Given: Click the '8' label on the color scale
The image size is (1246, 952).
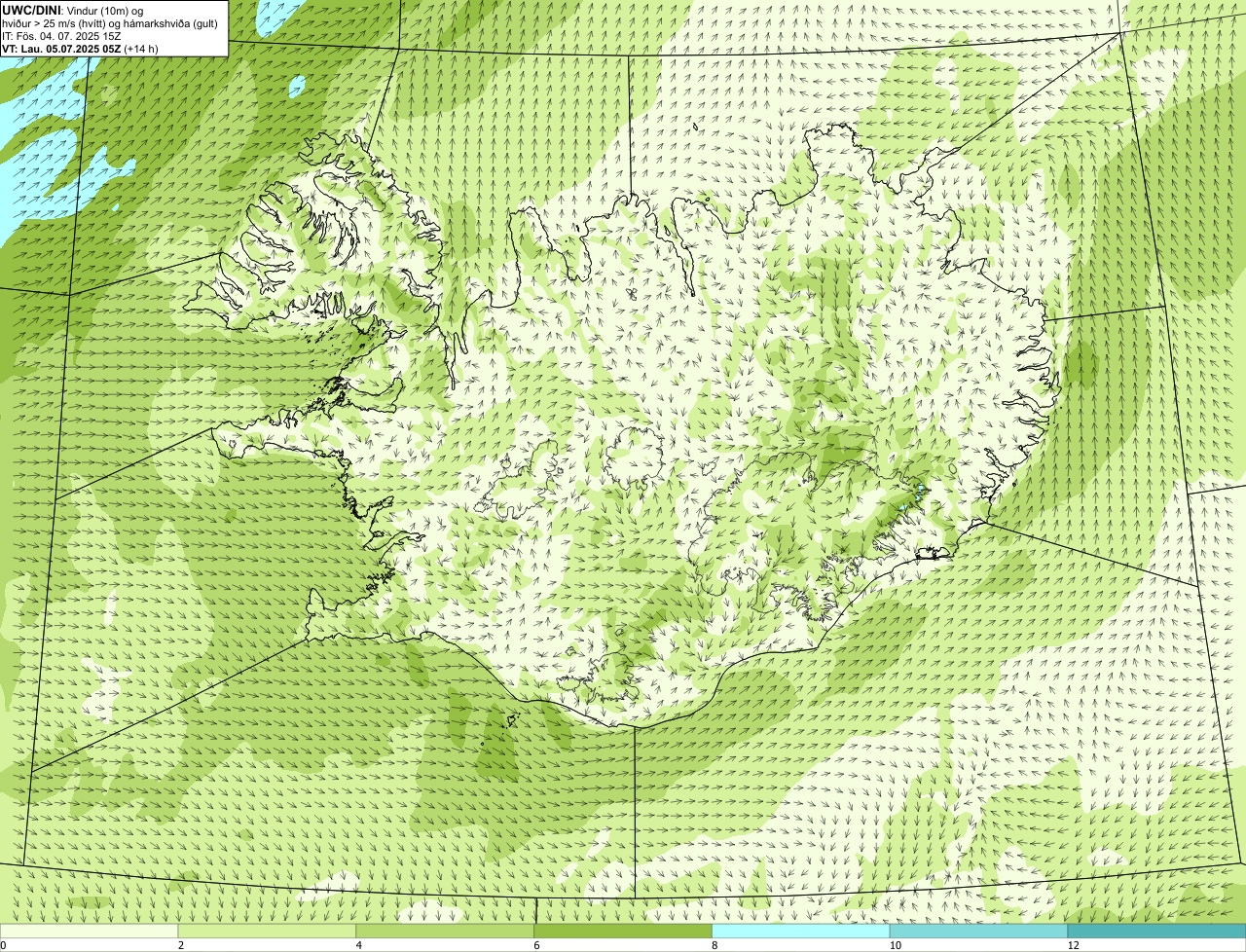Looking at the screenshot, I should 715,945.
